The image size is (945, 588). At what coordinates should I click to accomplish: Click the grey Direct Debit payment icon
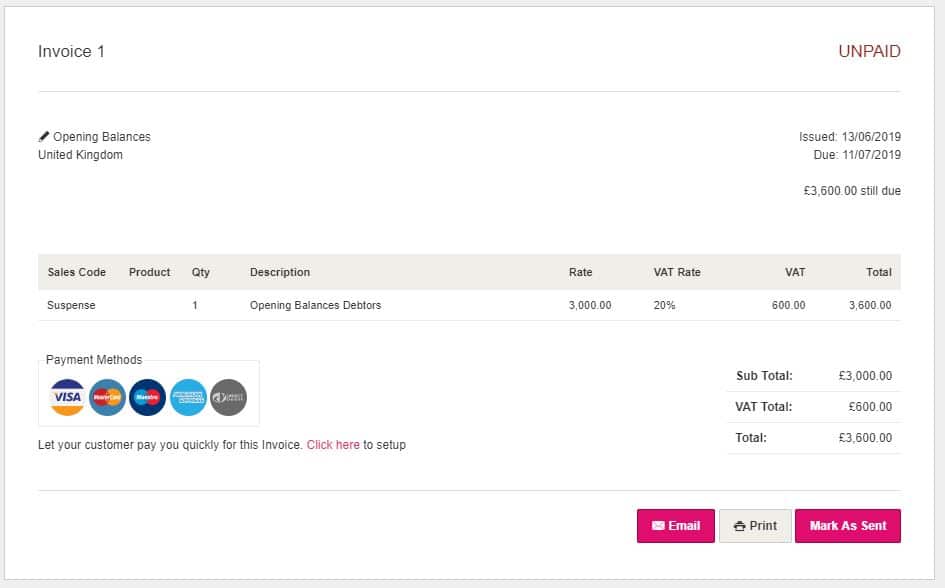228,397
